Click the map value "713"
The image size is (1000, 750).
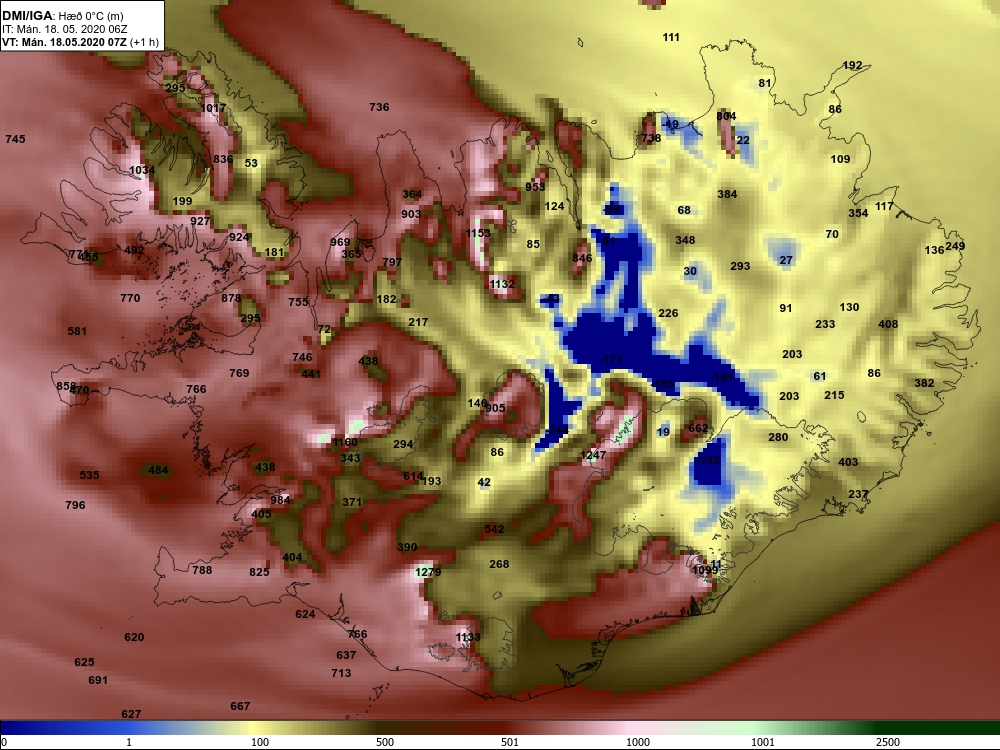[341, 672]
